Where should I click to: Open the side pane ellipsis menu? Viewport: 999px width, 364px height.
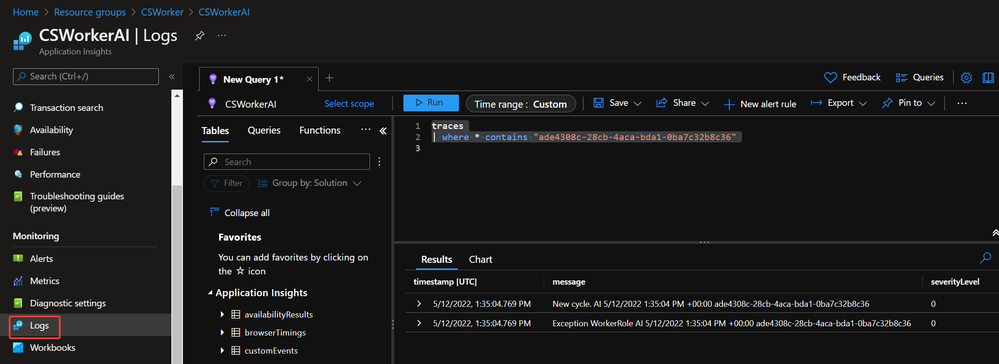click(x=366, y=129)
